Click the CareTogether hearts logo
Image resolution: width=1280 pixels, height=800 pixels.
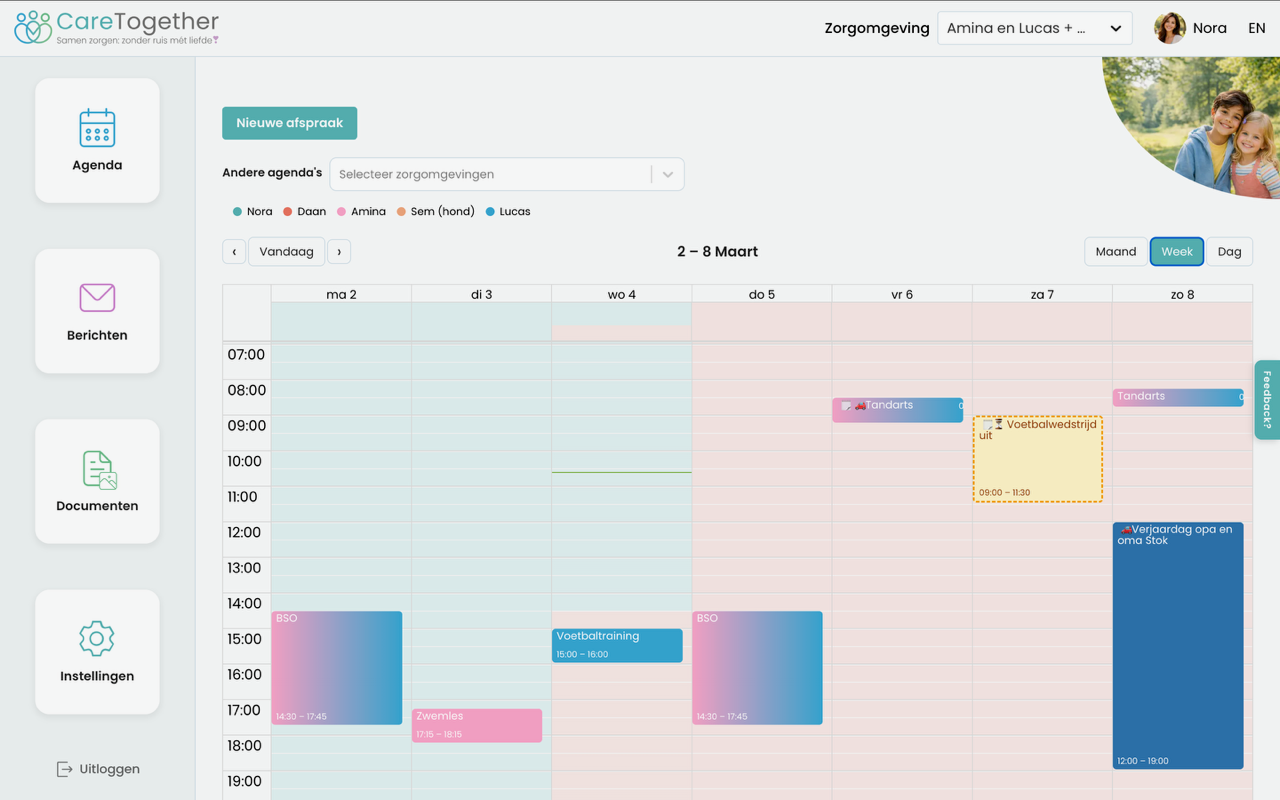[32, 27]
